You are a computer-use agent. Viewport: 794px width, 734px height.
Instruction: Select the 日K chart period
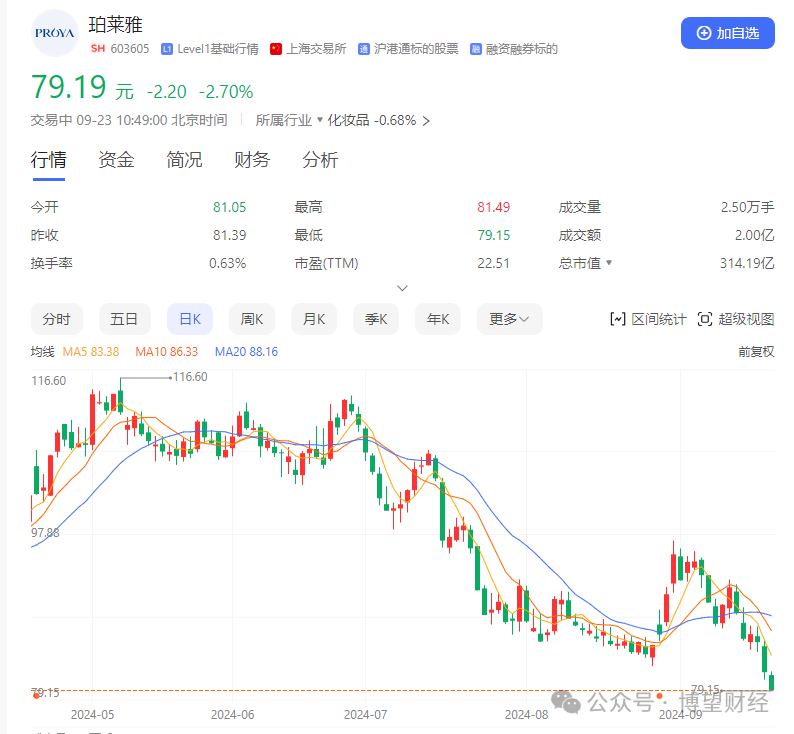click(190, 319)
